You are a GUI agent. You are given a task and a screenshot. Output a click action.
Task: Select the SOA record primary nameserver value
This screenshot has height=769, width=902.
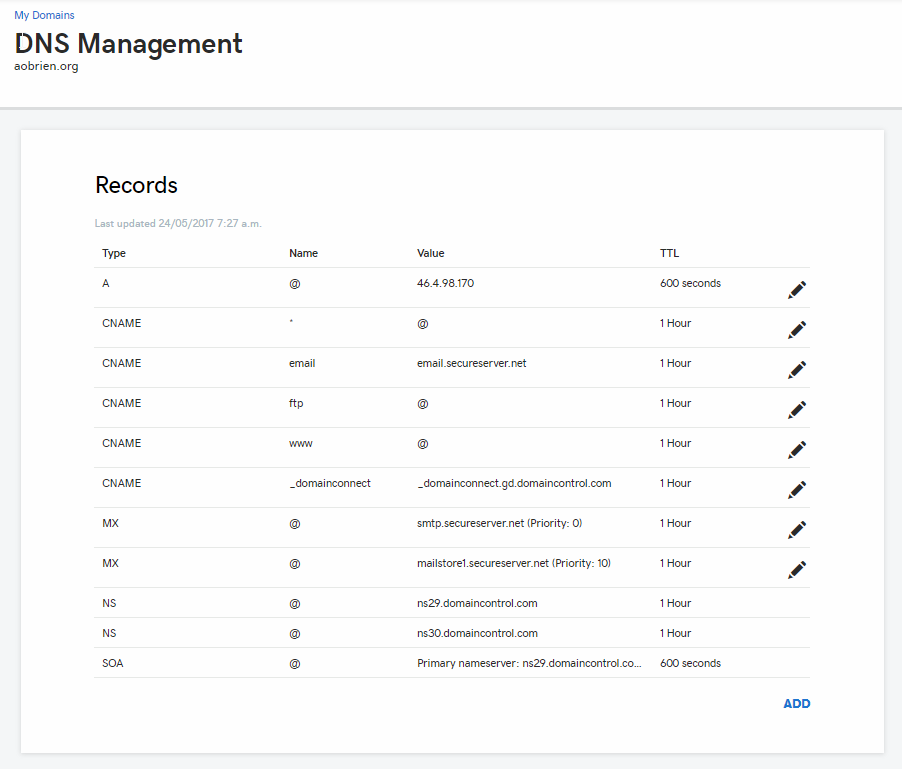529,663
